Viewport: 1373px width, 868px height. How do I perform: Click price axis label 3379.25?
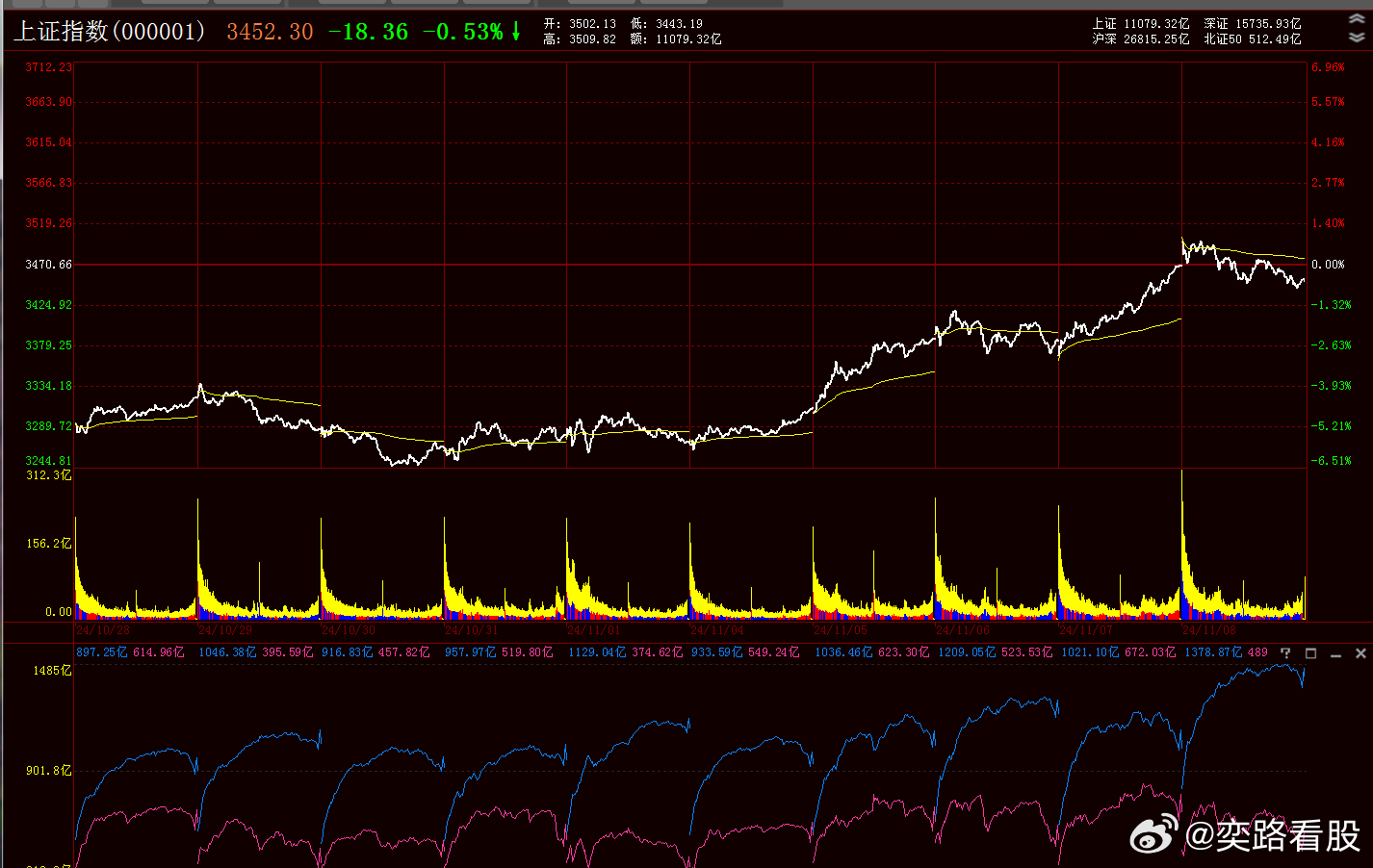tap(48, 345)
